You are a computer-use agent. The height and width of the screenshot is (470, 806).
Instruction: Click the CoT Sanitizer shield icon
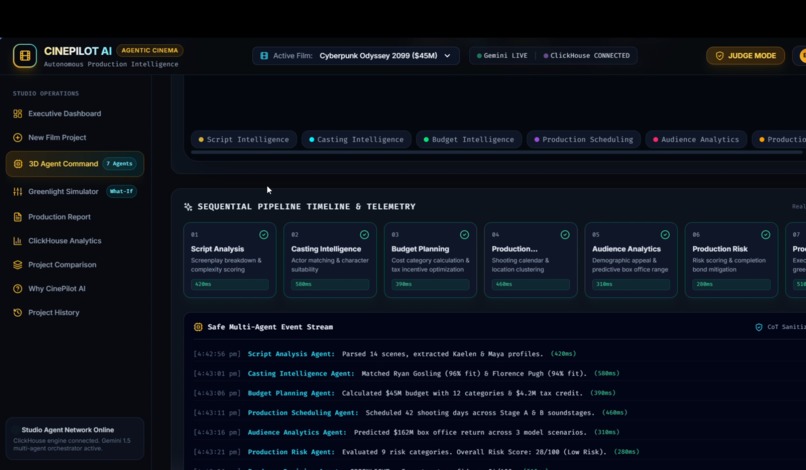tap(759, 327)
